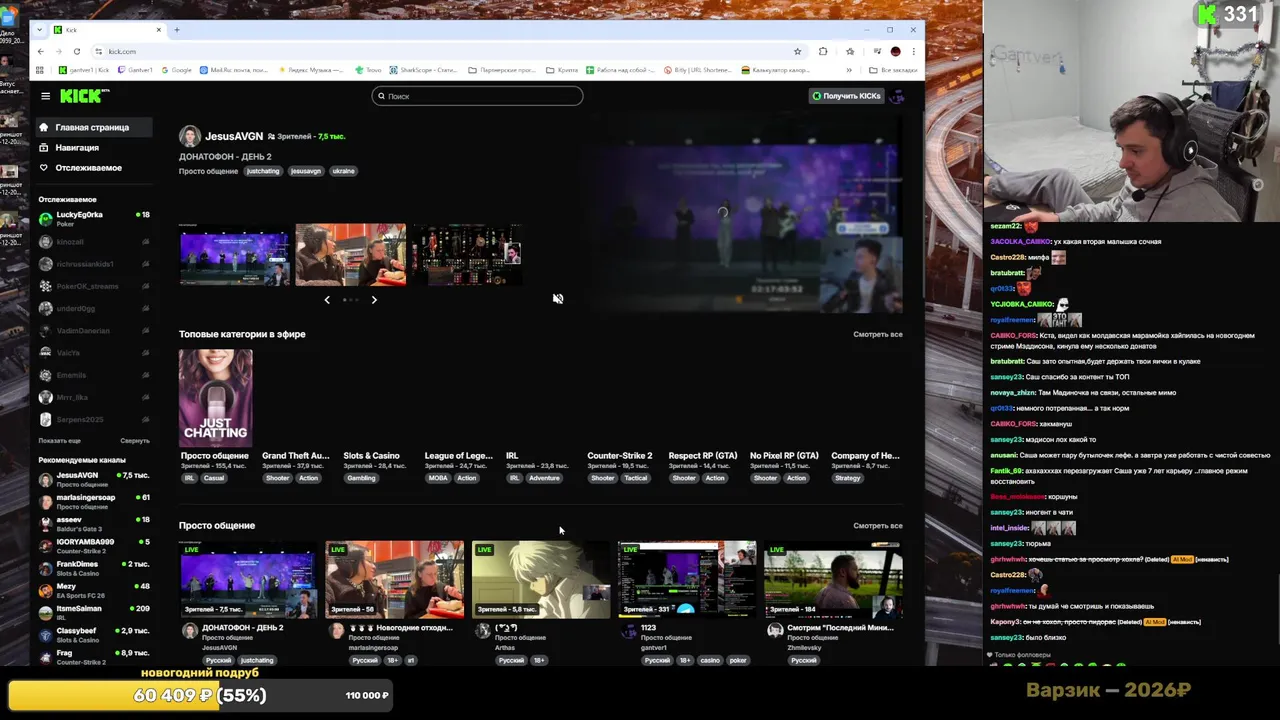
Task: Open LuckyEg0rka in the followed channels
Action: tap(95, 219)
